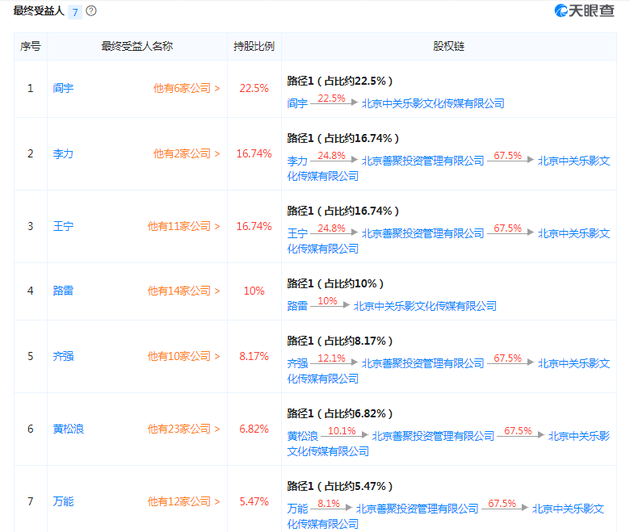Open 路雷's profile name link

tap(63, 291)
